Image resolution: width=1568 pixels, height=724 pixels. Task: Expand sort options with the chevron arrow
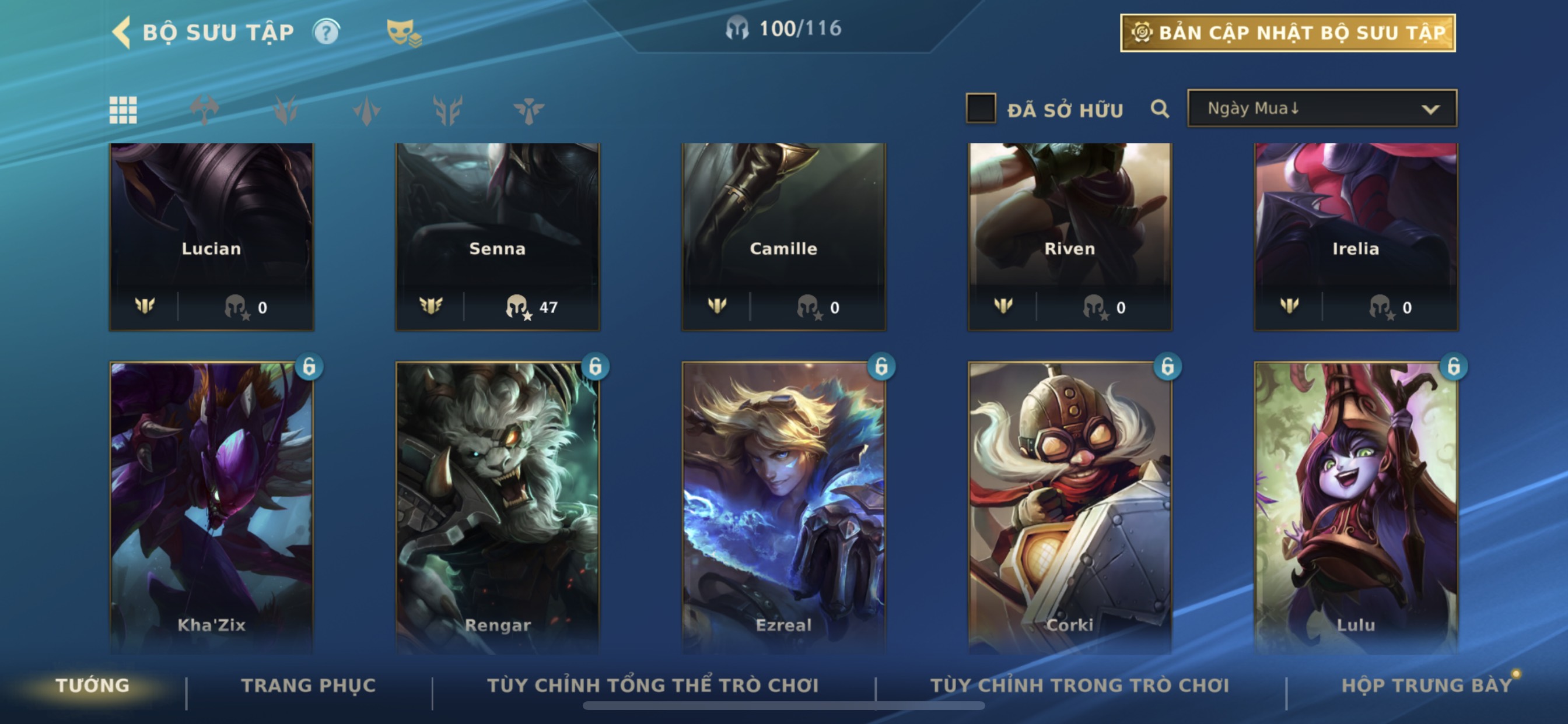coord(1430,110)
